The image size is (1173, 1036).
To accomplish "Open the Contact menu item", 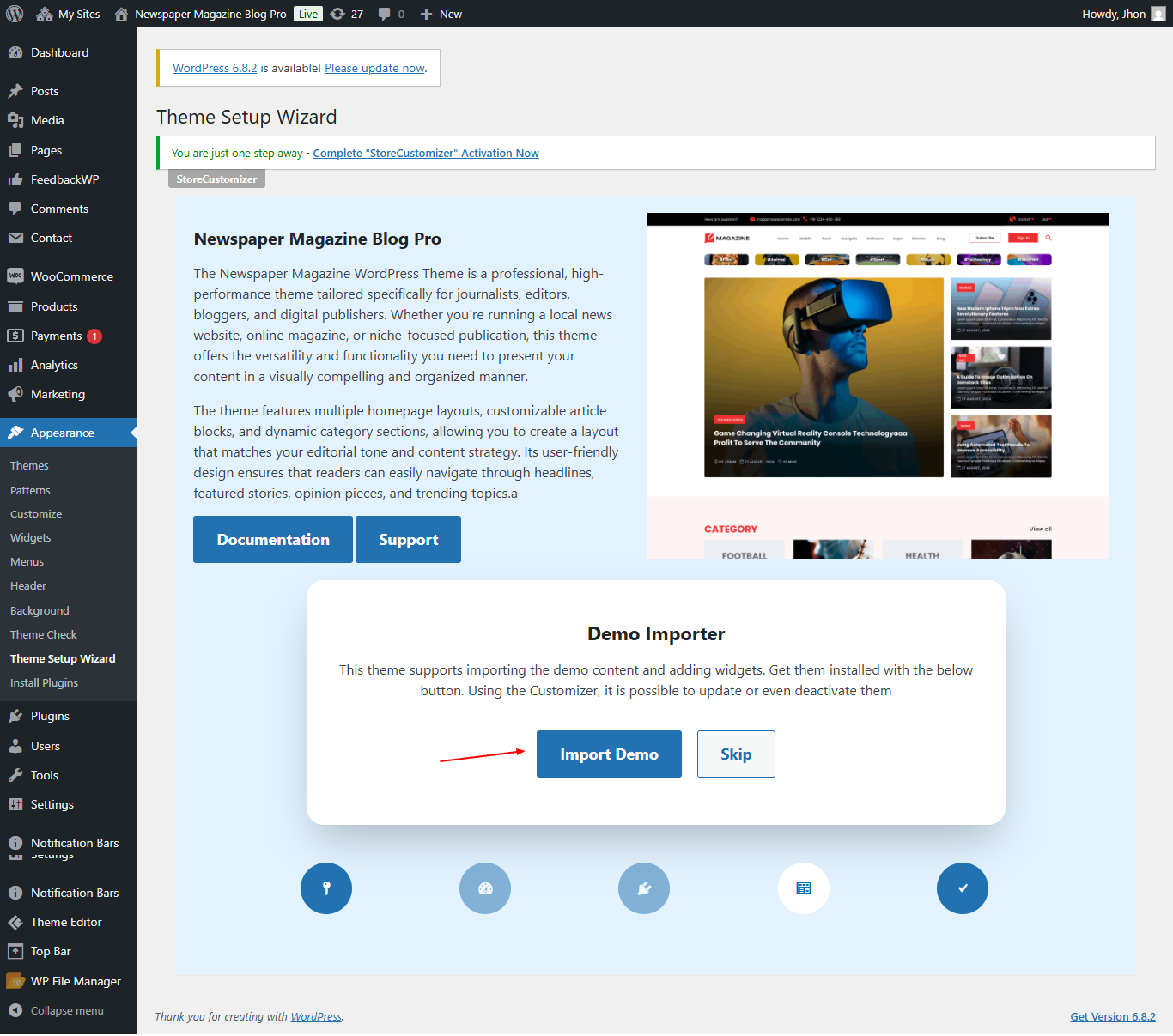I will (69, 238).
